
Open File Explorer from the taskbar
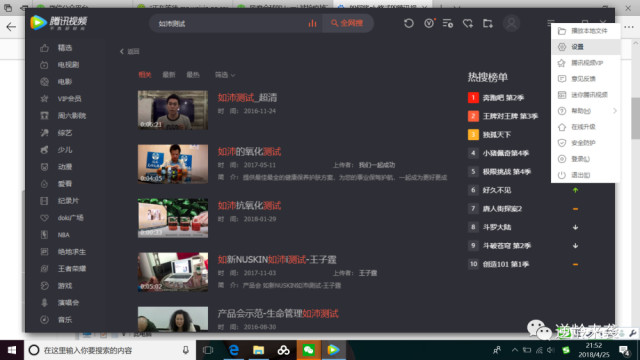[258, 350]
